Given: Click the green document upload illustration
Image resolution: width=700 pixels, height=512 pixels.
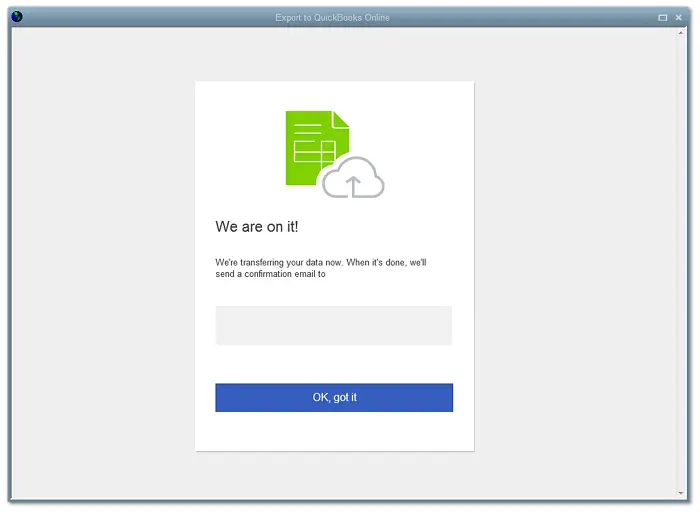Looking at the screenshot, I should (x=335, y=154).
